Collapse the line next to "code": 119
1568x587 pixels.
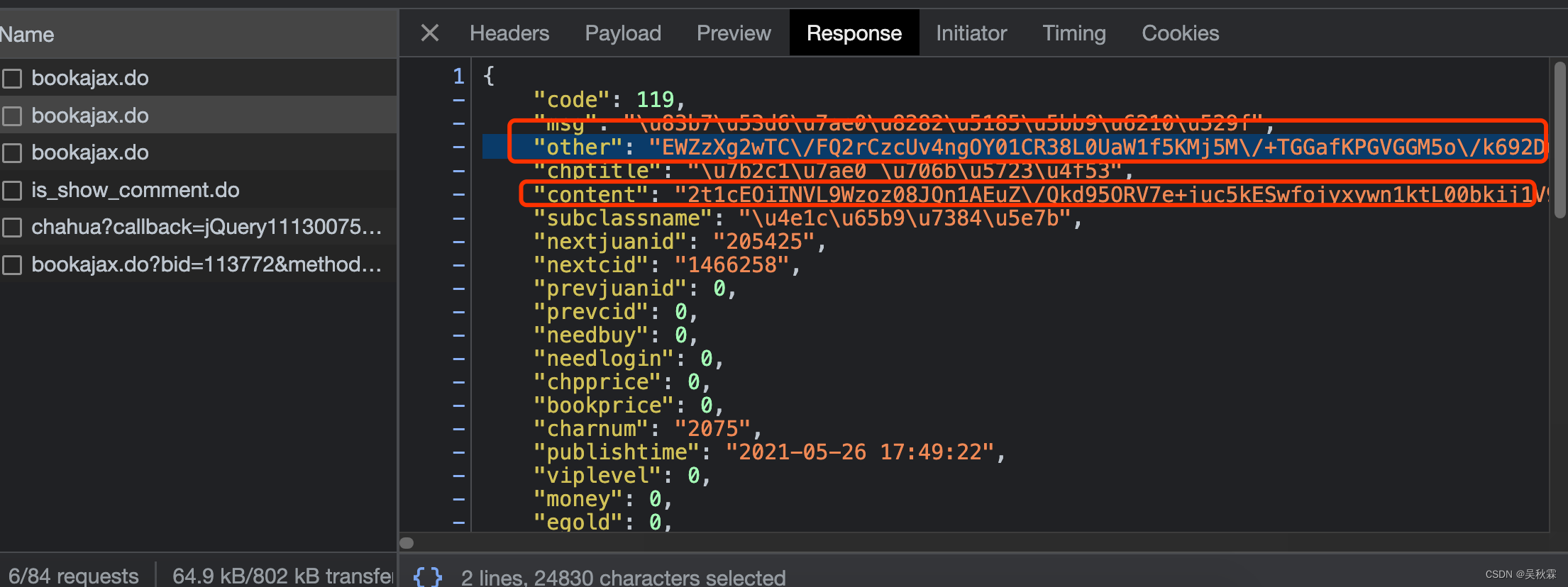[x=459, y=100]
